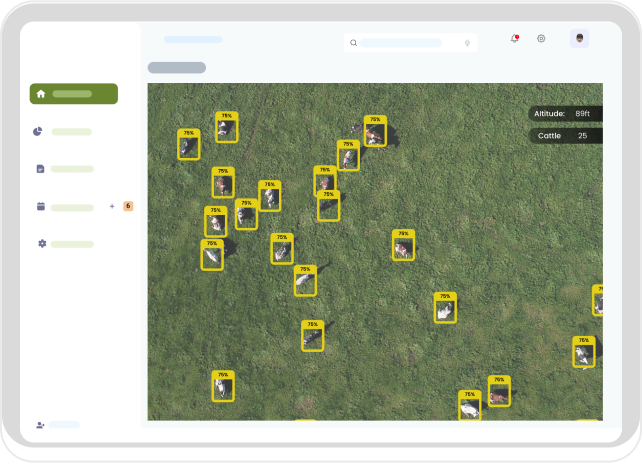Open the calendar sidebar item
The height and width of the screenshot is (463, 643).
41,207
